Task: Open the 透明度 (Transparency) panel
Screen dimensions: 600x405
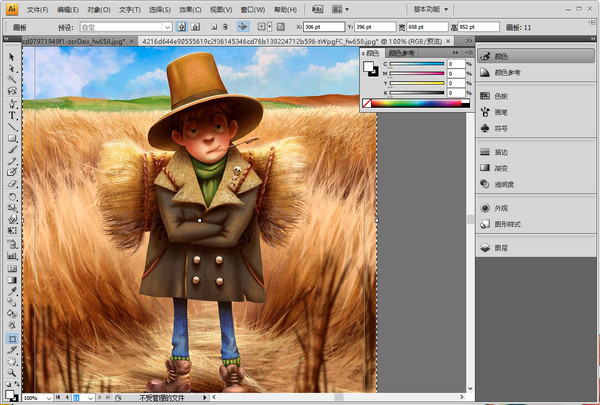Action: point(502,184)
